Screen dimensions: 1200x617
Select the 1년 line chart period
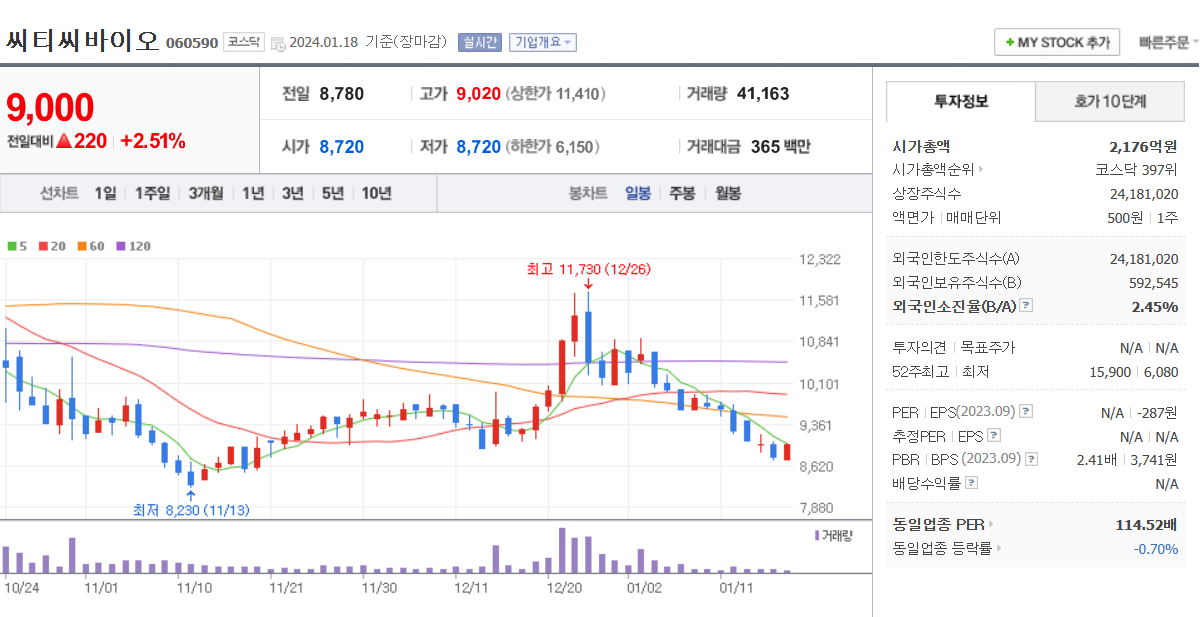tap(253, 193)
